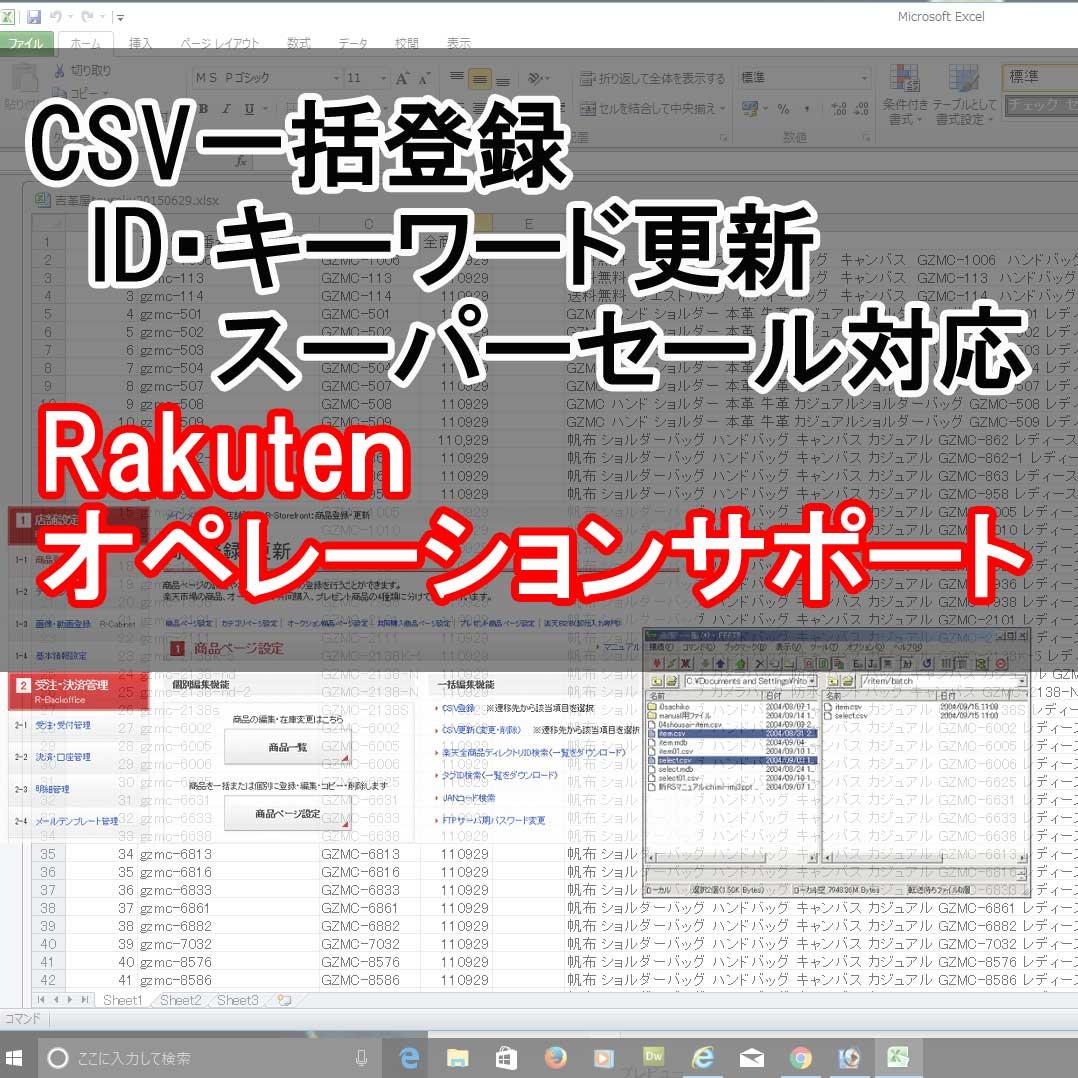Click the Save icon in quick access toolbar
Viewport: 1078px width, 1078px height.
pos(34,16)
